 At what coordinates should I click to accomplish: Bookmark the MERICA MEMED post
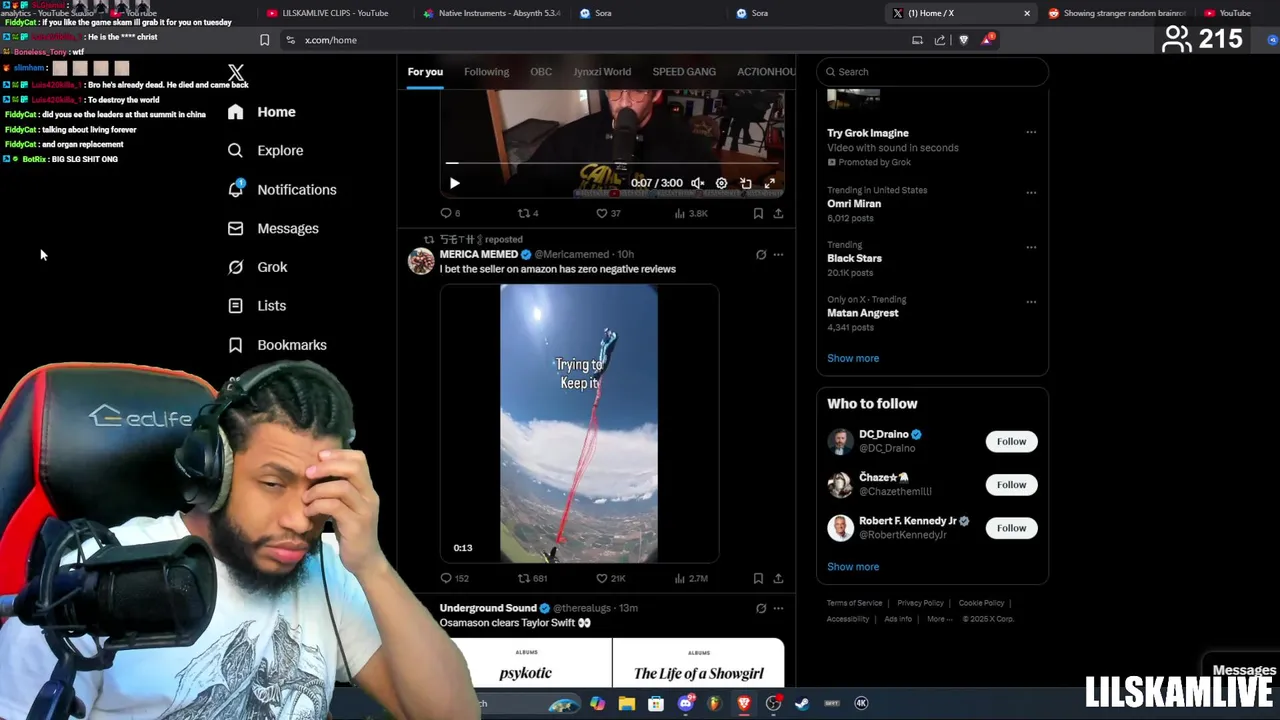[x=758, y=578]
